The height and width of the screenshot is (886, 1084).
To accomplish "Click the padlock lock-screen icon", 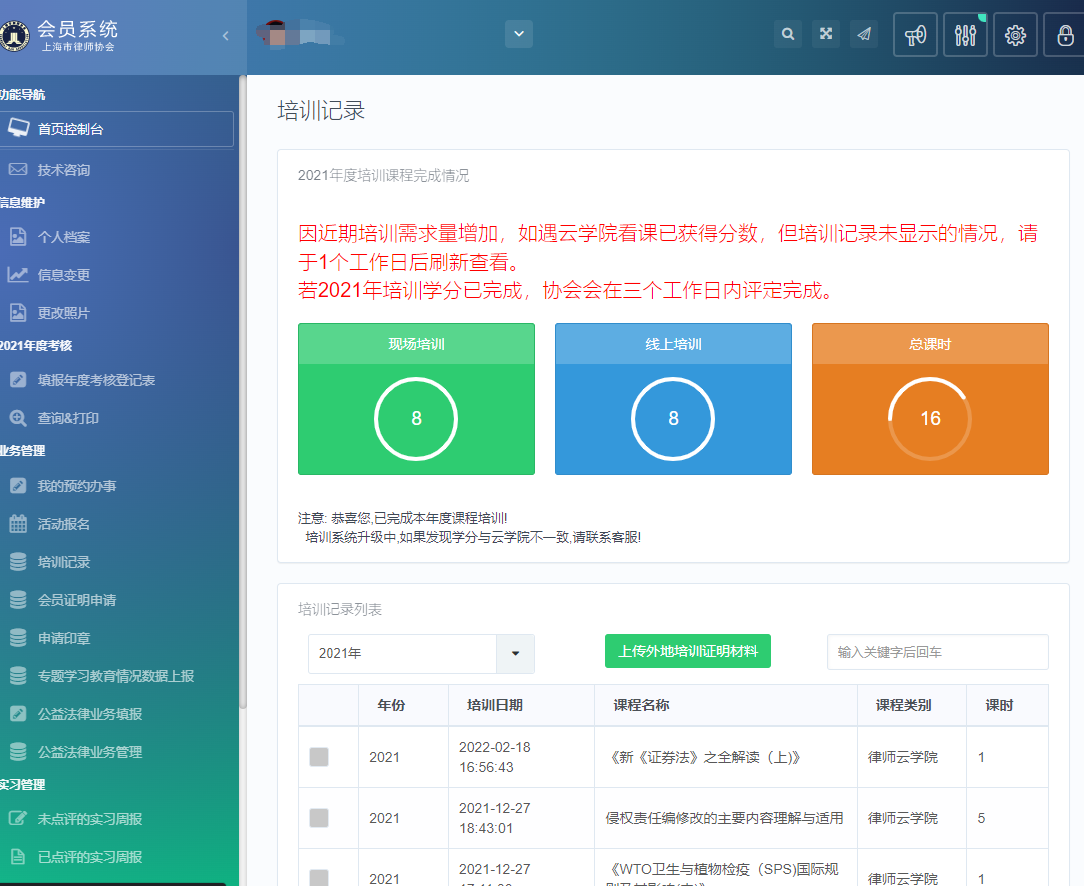I will pos(1064,35).
